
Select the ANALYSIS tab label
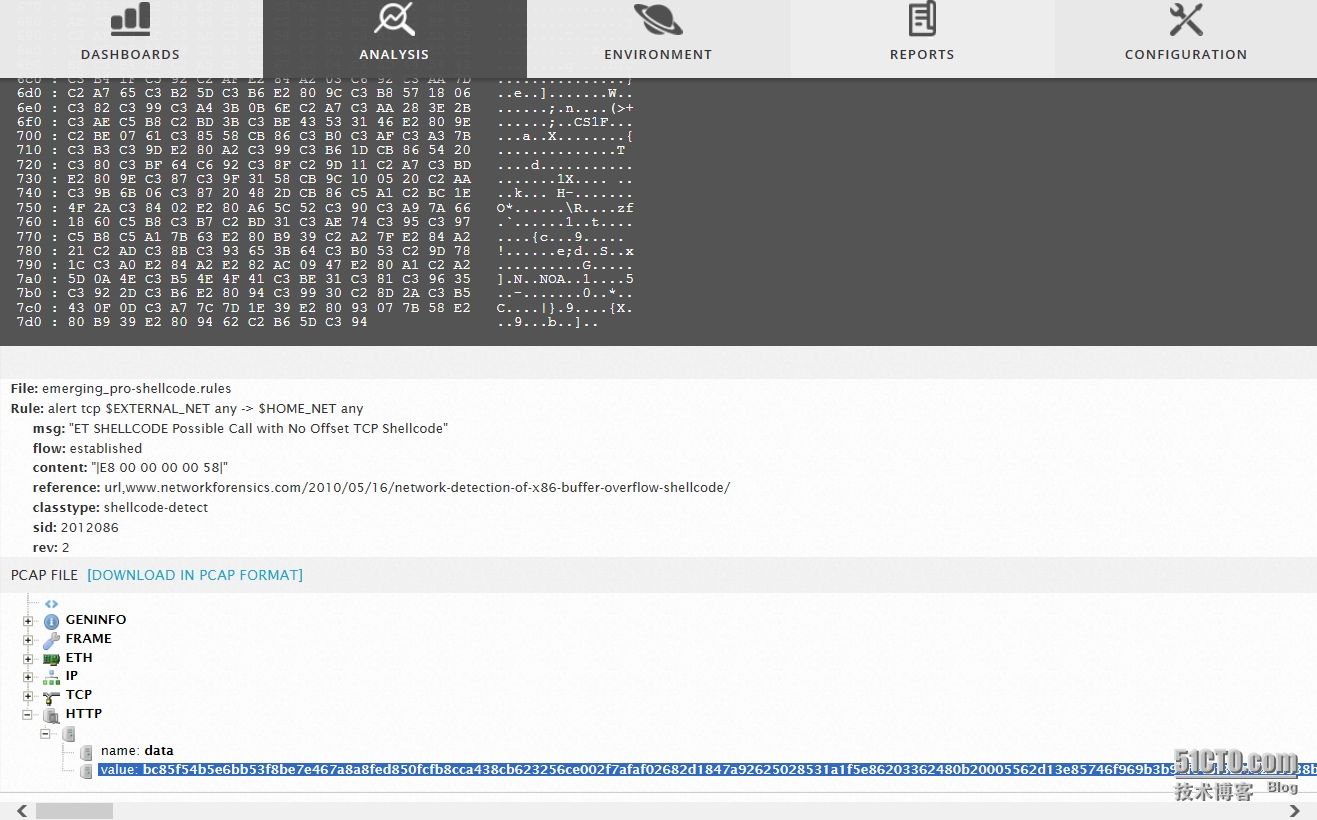click(x=394, y=55)
